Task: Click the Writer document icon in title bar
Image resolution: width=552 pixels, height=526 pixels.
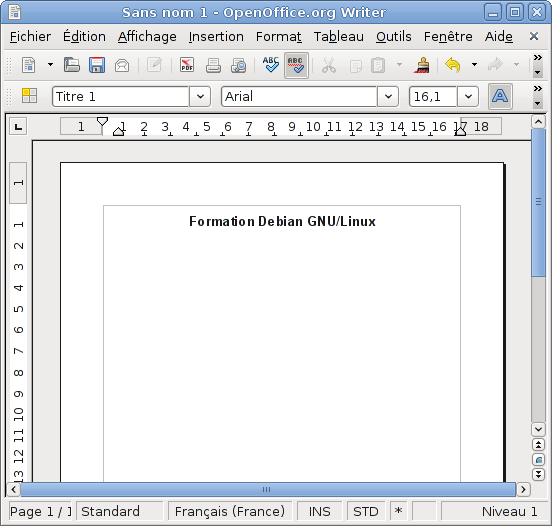Action: pos(14,12)
